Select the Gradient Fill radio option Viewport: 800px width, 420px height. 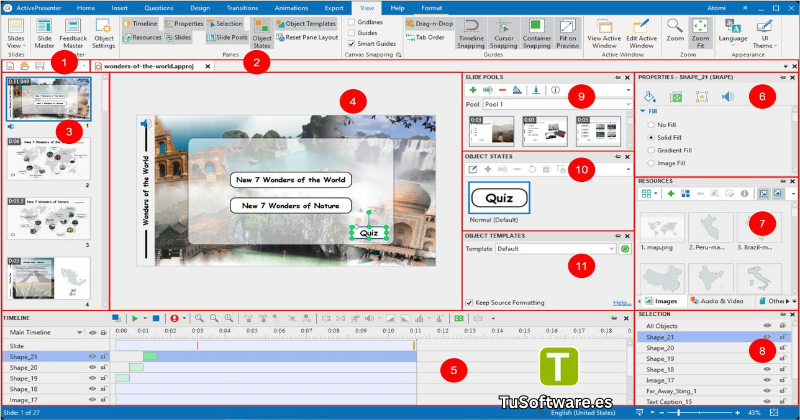tap(651, 150)
